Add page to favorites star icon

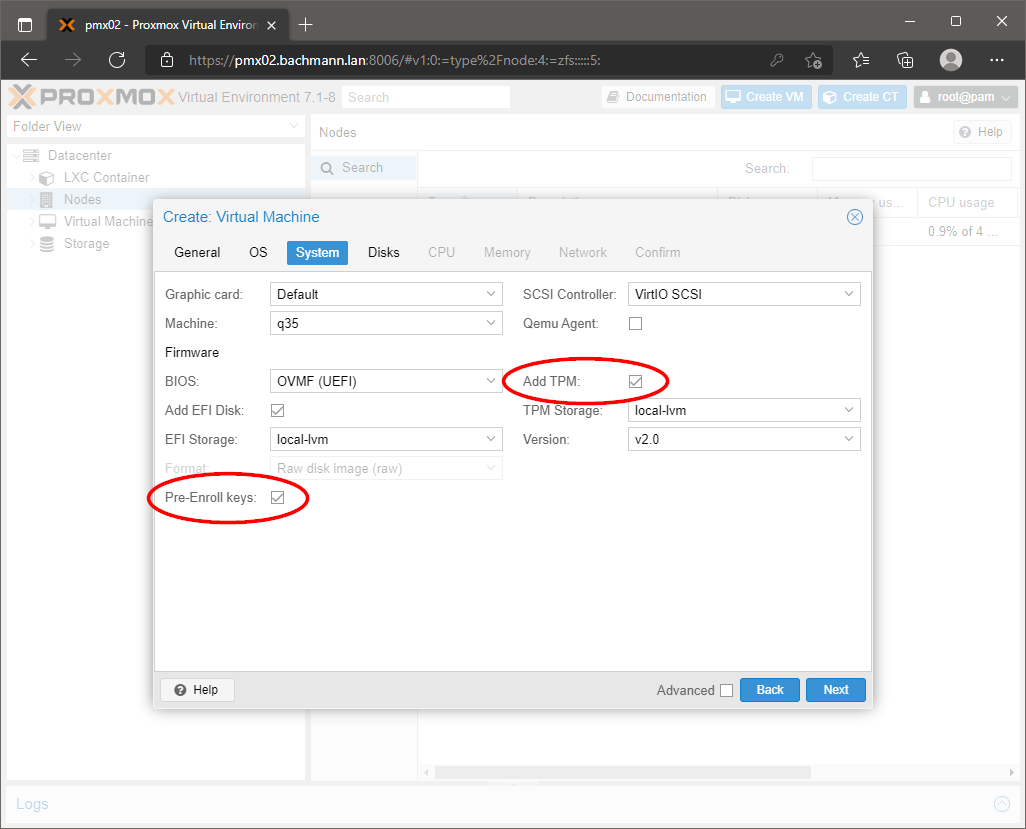(813, 60)
